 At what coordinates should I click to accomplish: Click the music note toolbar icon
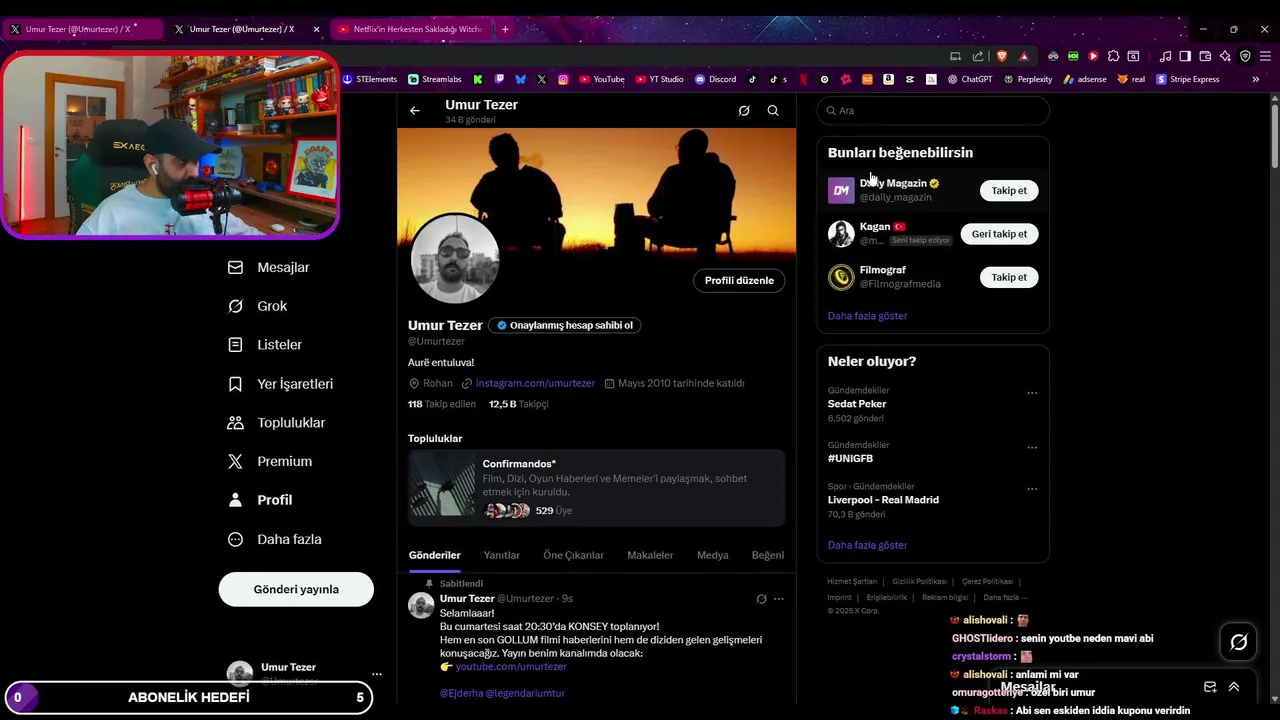pyautogui.click(x=1165, y=56)
